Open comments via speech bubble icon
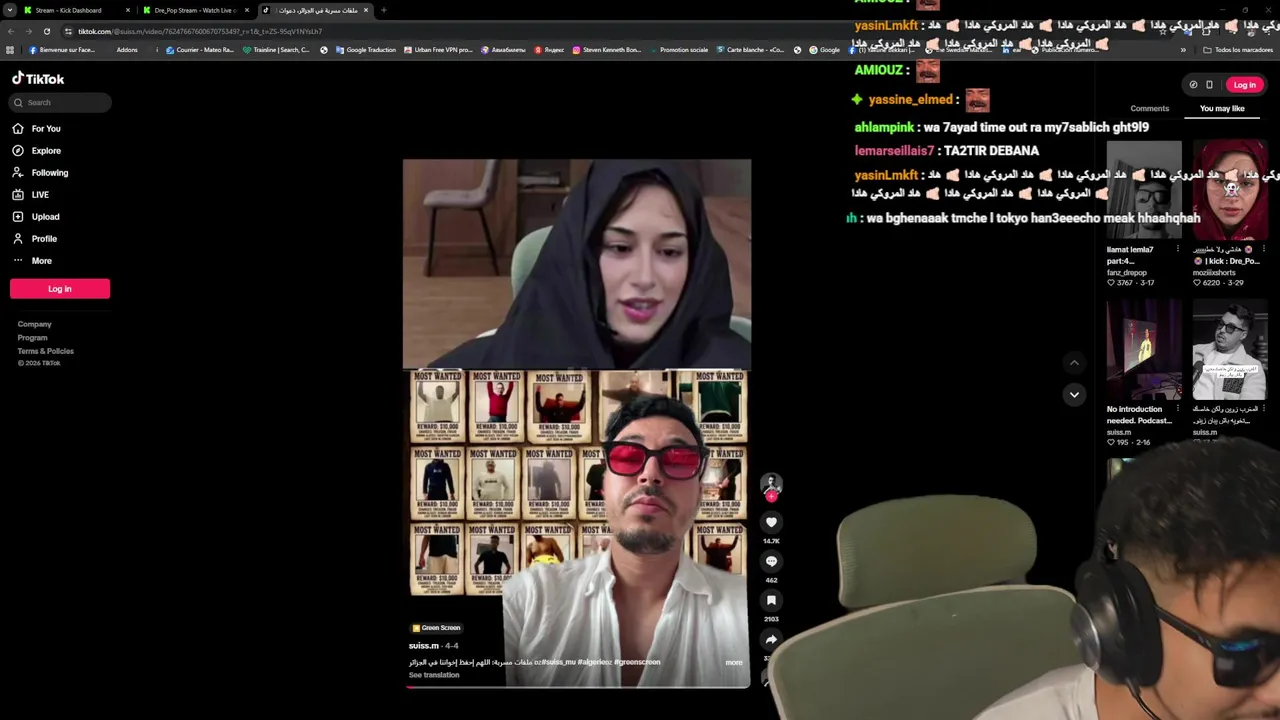The height and width of the screenshot is (720, 1280). tap(771, 561)
